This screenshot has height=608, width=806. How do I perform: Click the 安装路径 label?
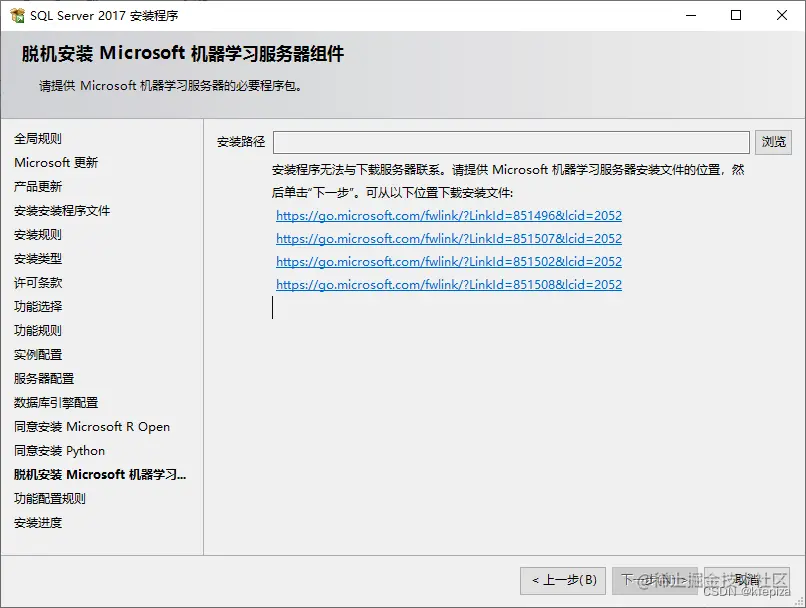click(241, 142)
